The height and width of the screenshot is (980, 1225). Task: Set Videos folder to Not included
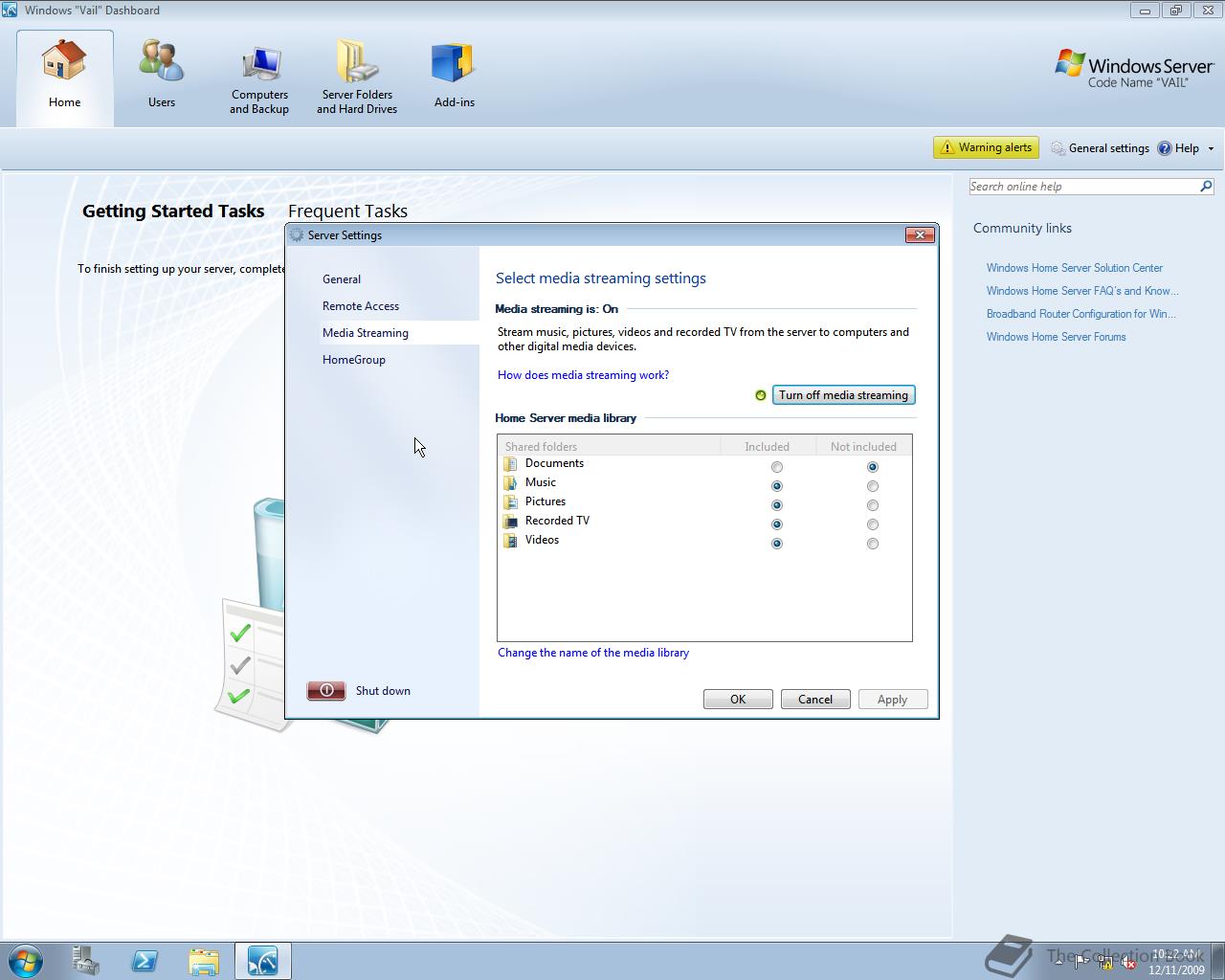(873, 544)
